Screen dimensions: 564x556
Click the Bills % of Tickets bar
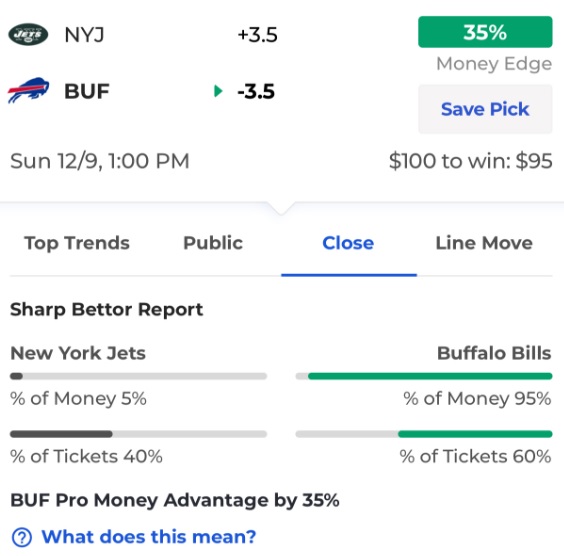(424, 434)
